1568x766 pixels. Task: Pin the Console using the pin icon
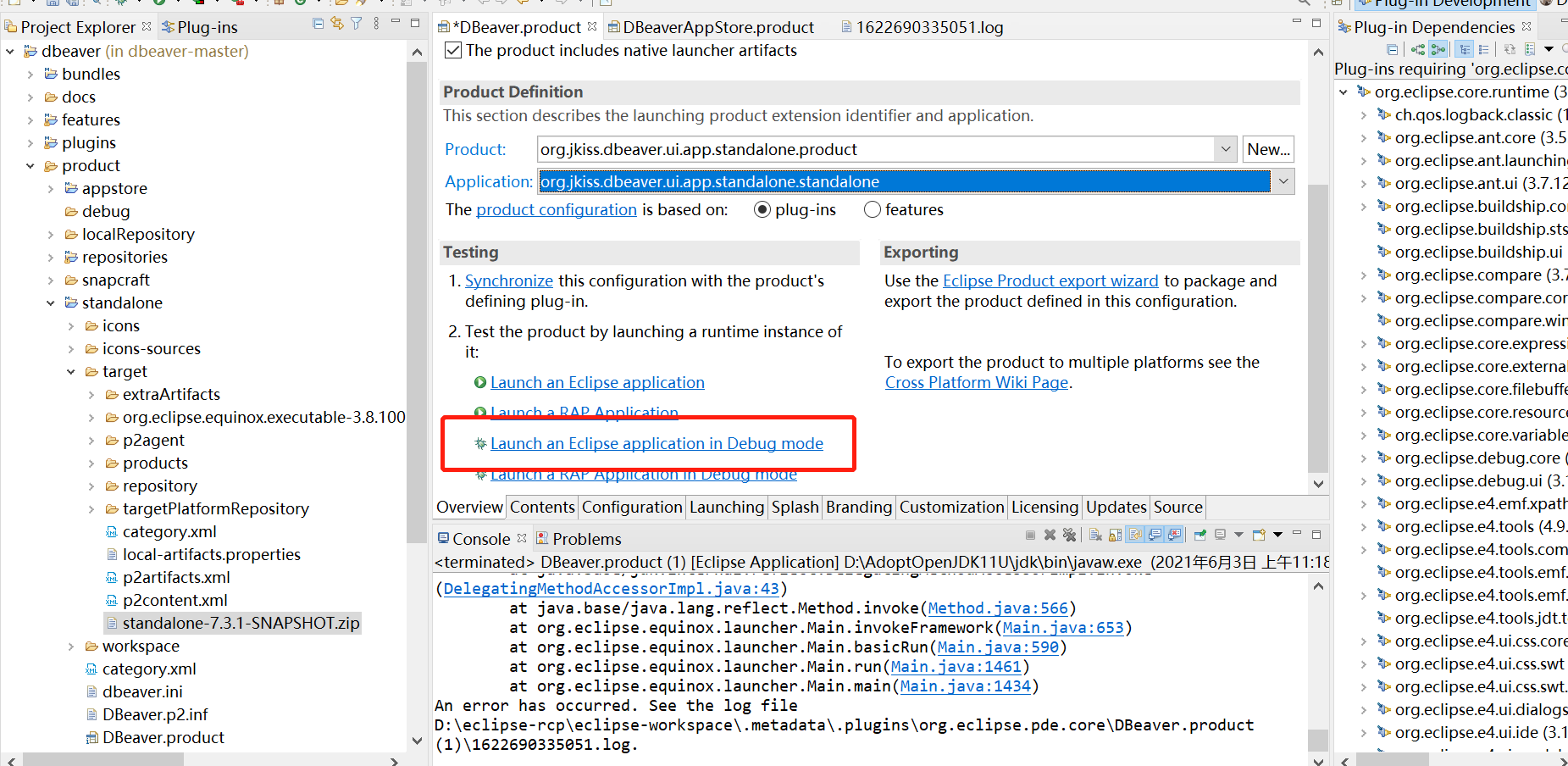coord(1200,536)
